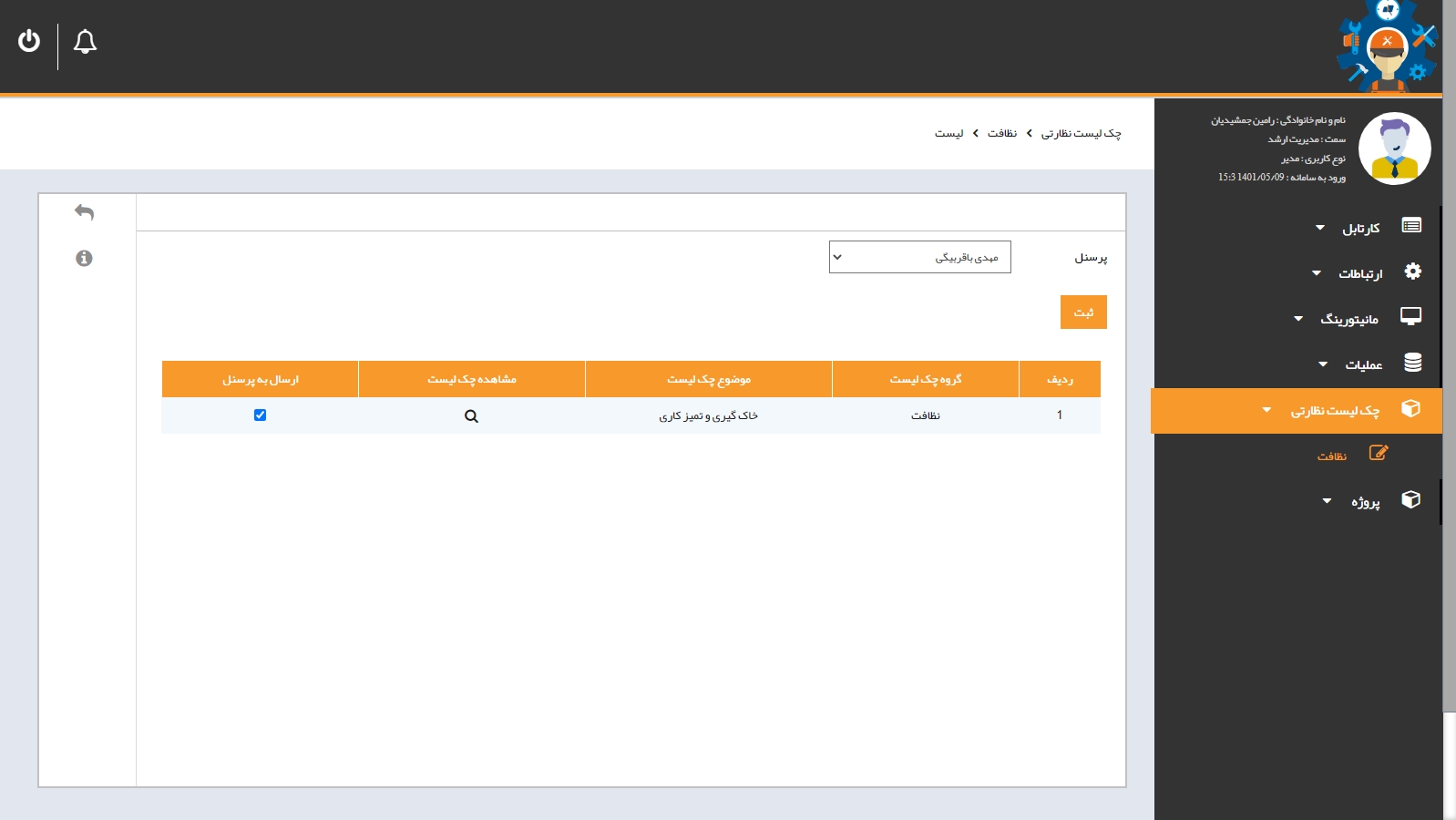Click the page vertical scrollbar
Image resolution: width=1456 pixels, height=820 pixels.
pyautogui.click(x=1449, y=364)
